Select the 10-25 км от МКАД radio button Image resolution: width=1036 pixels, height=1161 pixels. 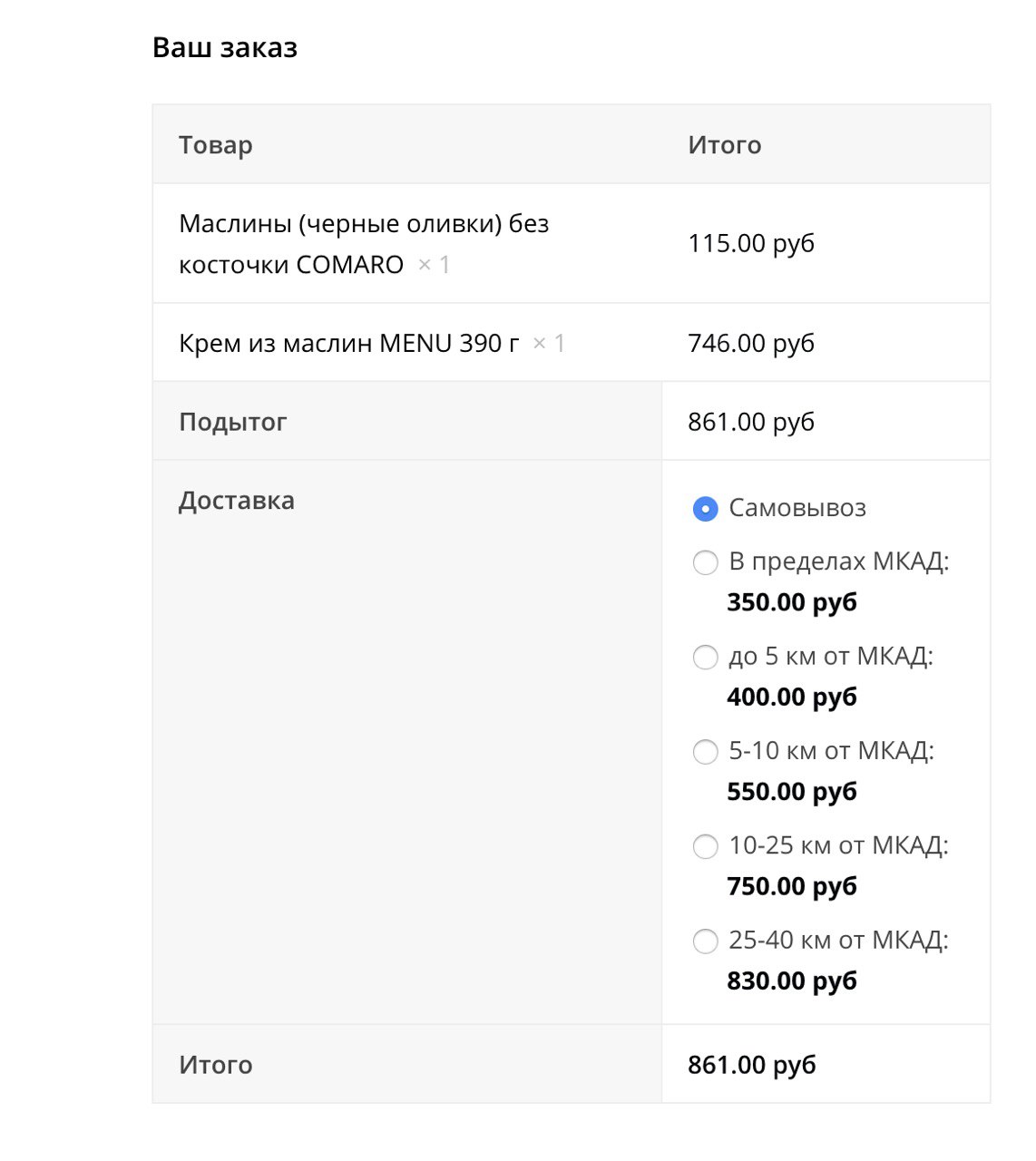(705, 846)
